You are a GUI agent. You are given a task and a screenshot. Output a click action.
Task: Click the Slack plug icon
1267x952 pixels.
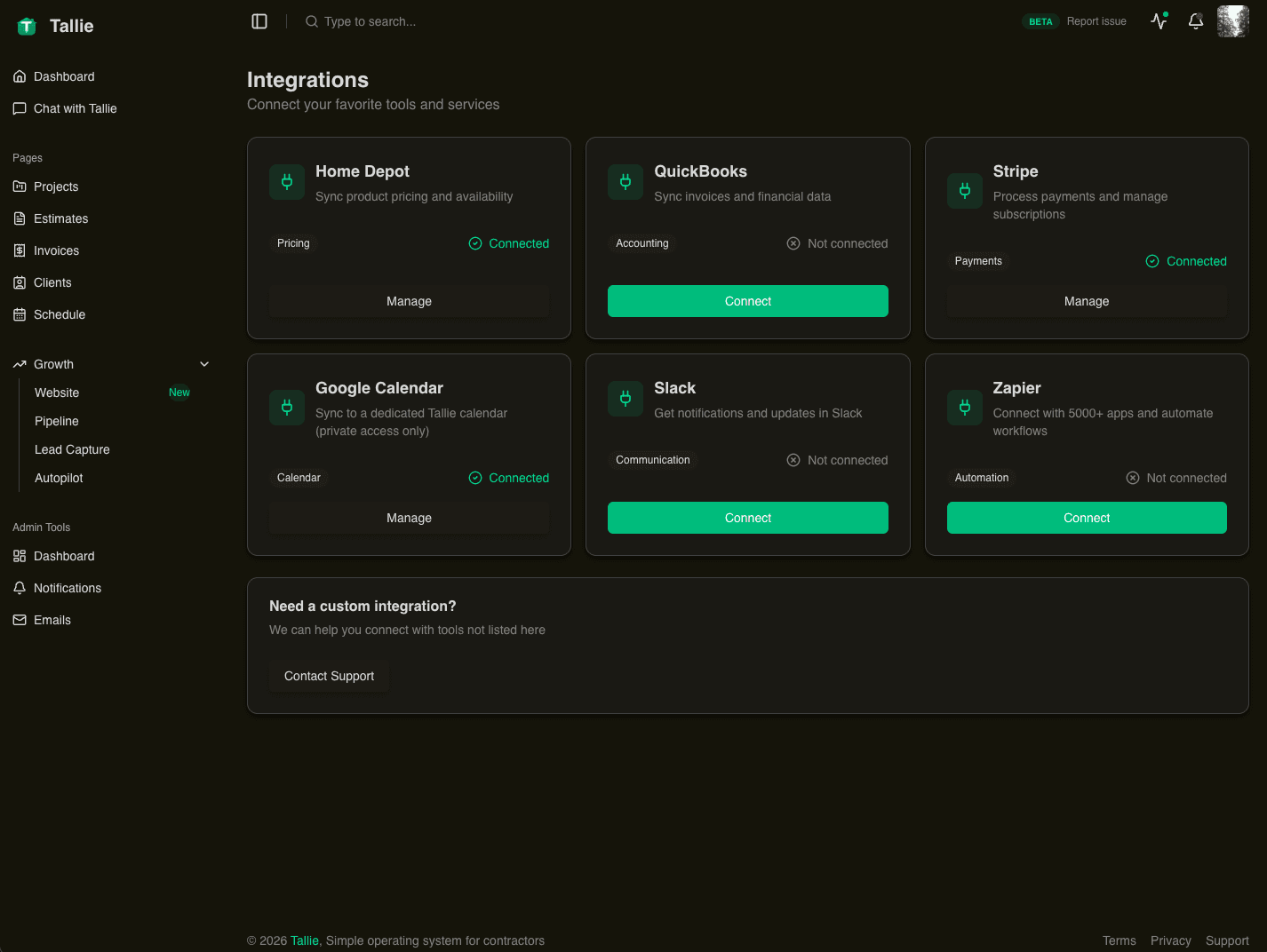point(626,399)
